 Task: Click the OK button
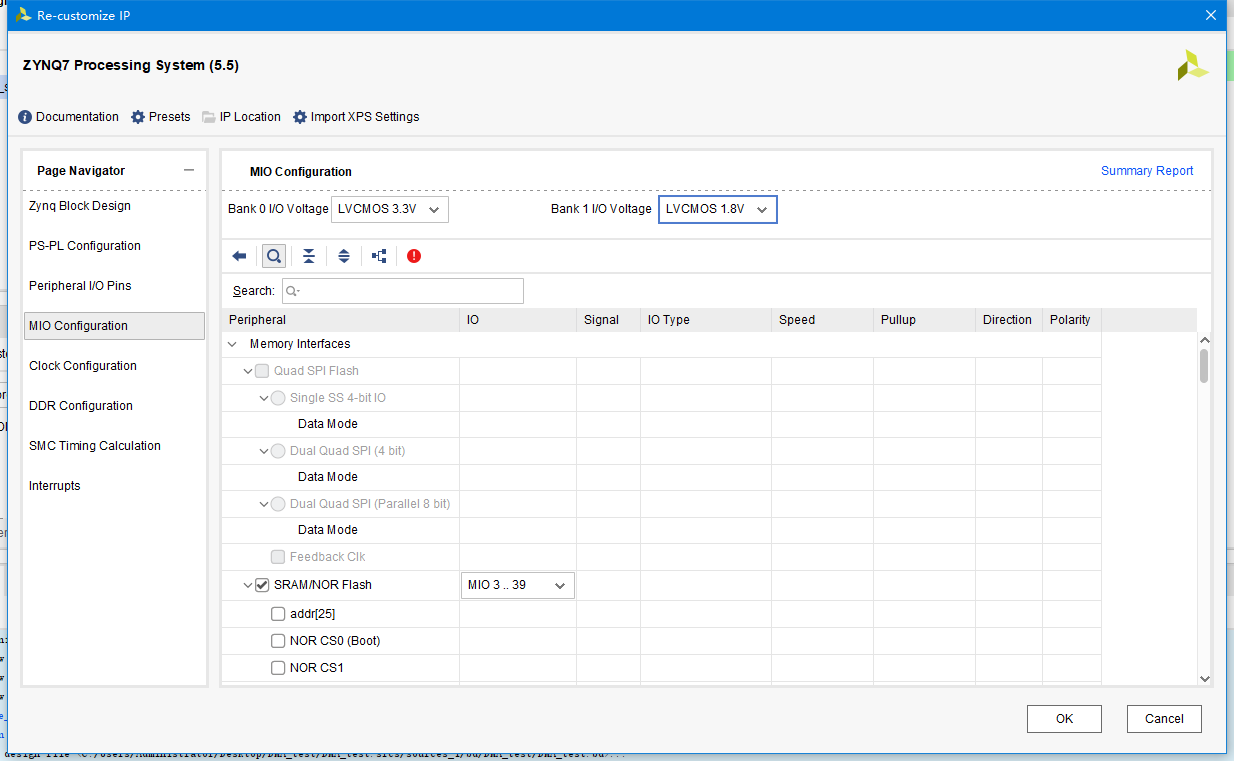(x=1064, y=719)
